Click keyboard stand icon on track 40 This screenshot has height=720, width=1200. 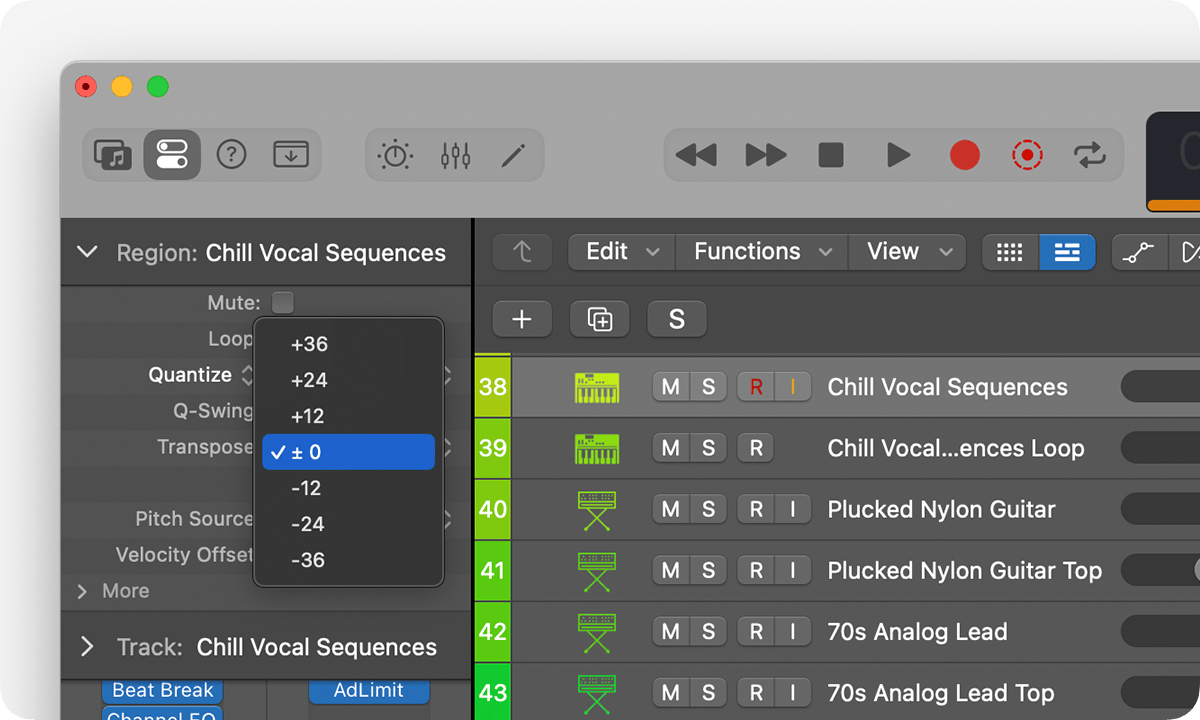(597, 510)
